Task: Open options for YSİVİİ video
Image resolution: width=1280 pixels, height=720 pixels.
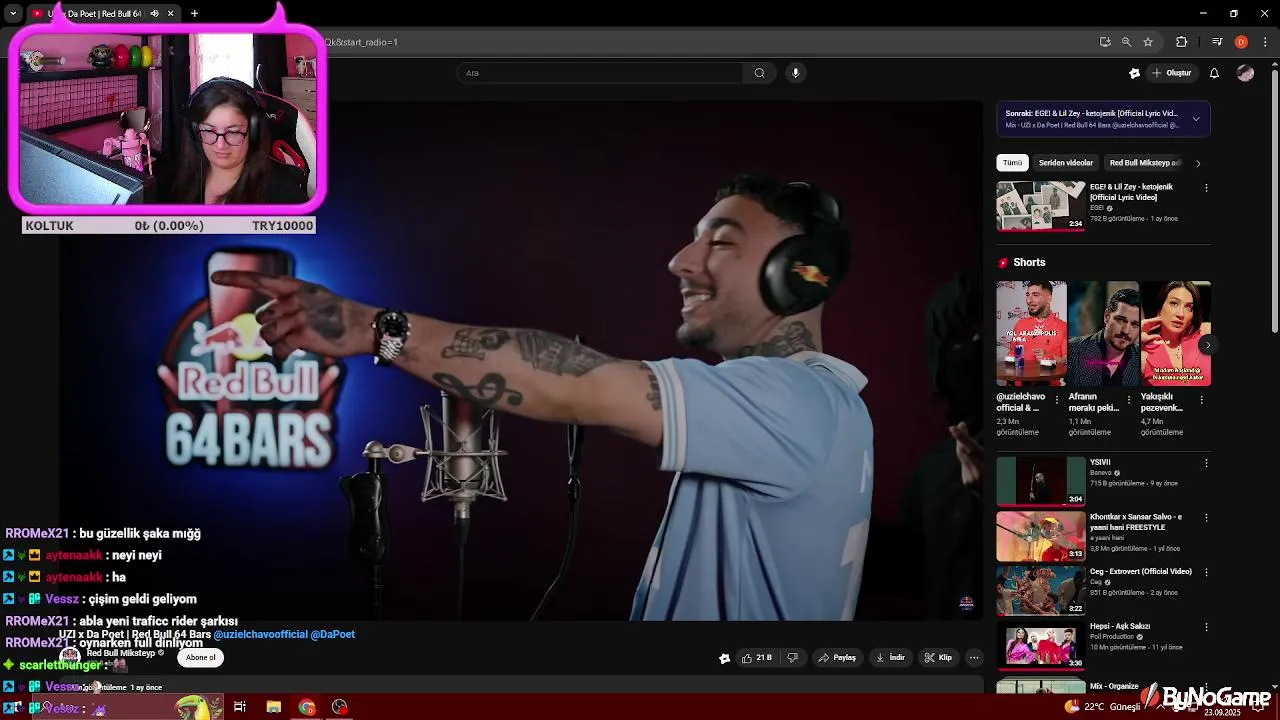Action: (1206, 463)
